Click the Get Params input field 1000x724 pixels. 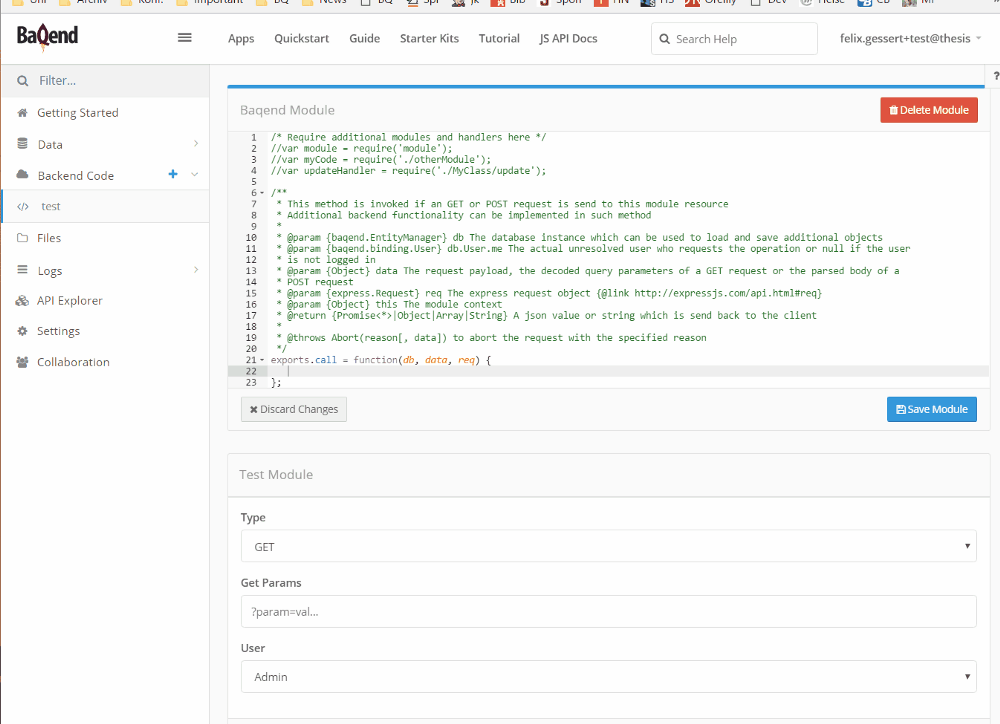608,611
